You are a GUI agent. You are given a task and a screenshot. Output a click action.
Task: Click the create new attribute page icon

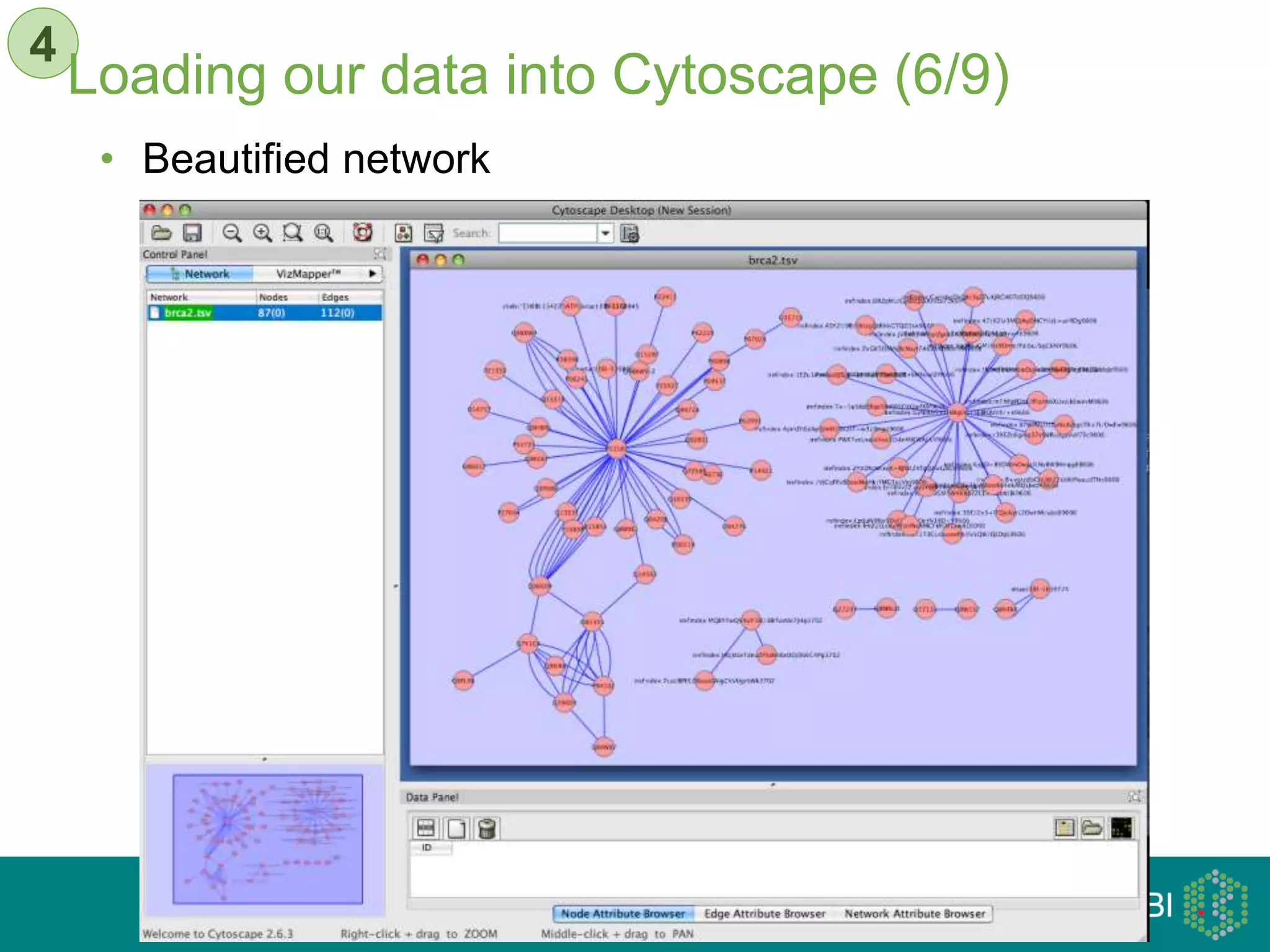(456, 828)
